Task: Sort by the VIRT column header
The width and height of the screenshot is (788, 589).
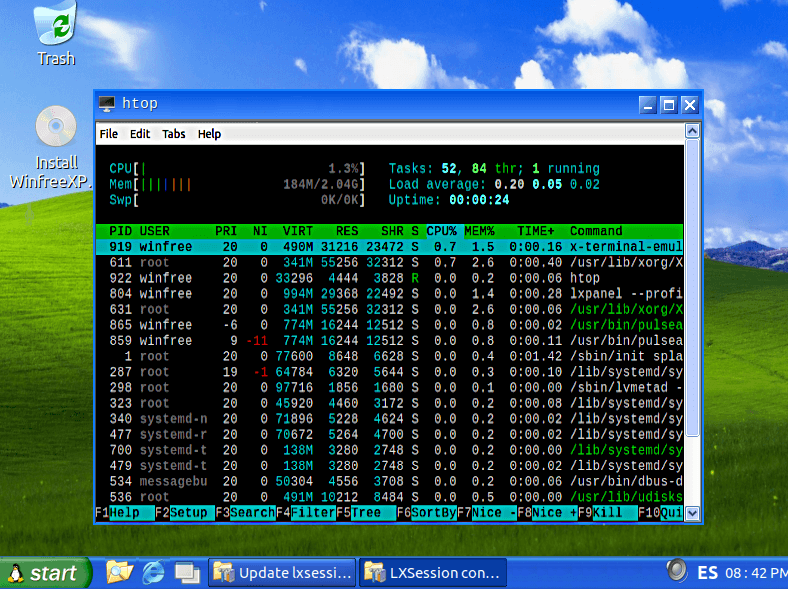Action: point(298,231)
